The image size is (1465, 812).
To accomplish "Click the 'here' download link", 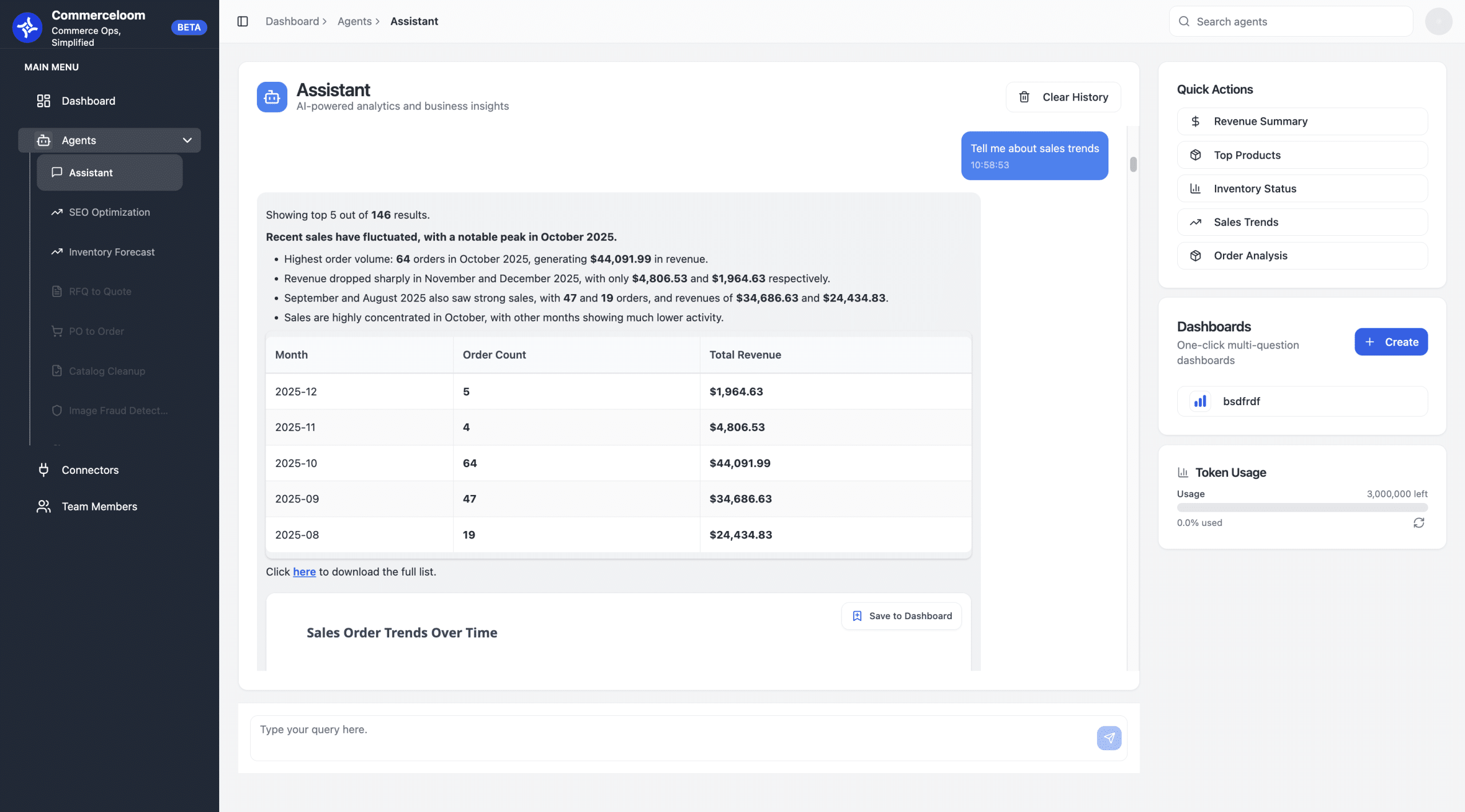I will coord(304,572).
